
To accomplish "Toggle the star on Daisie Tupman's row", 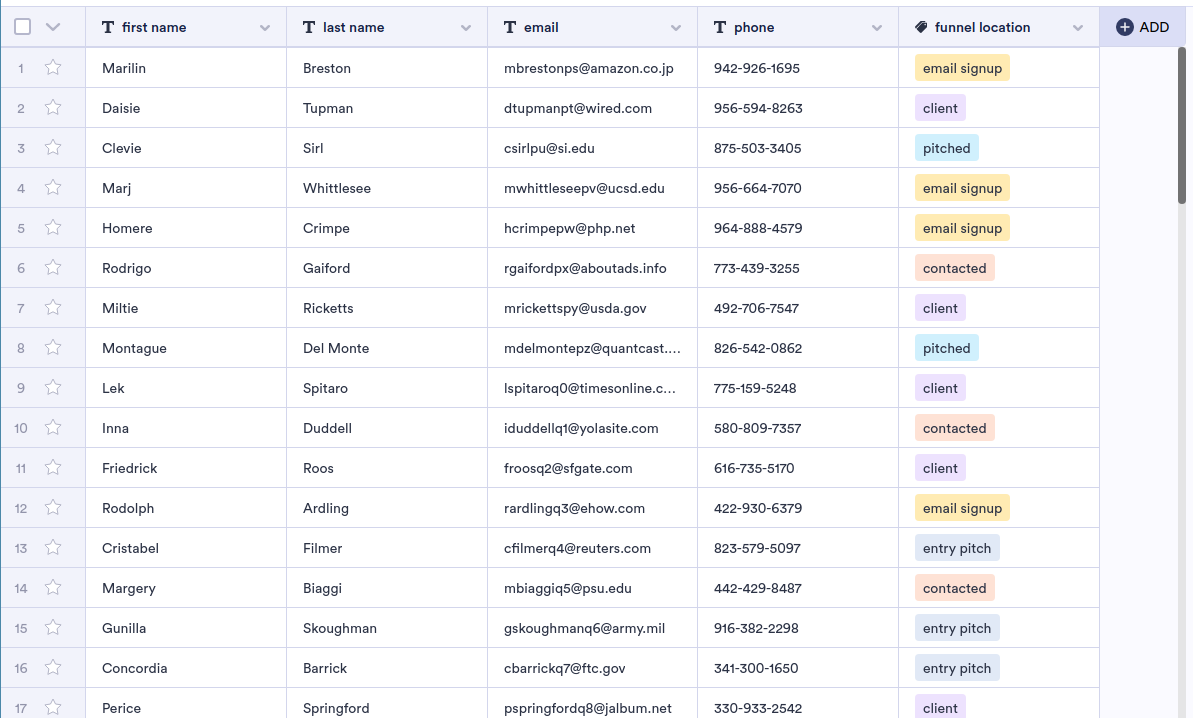I will [53, 108].
